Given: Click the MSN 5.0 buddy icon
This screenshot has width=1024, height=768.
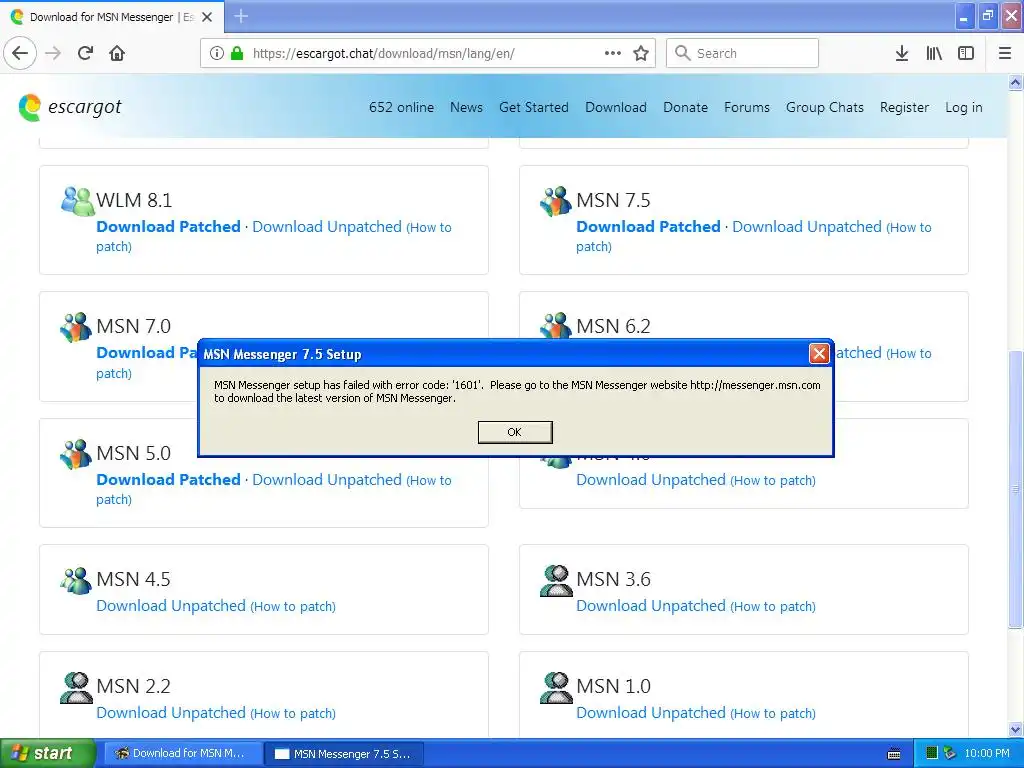Looking at the screenshot, I should pyautogui.click(x=76, y=454).
